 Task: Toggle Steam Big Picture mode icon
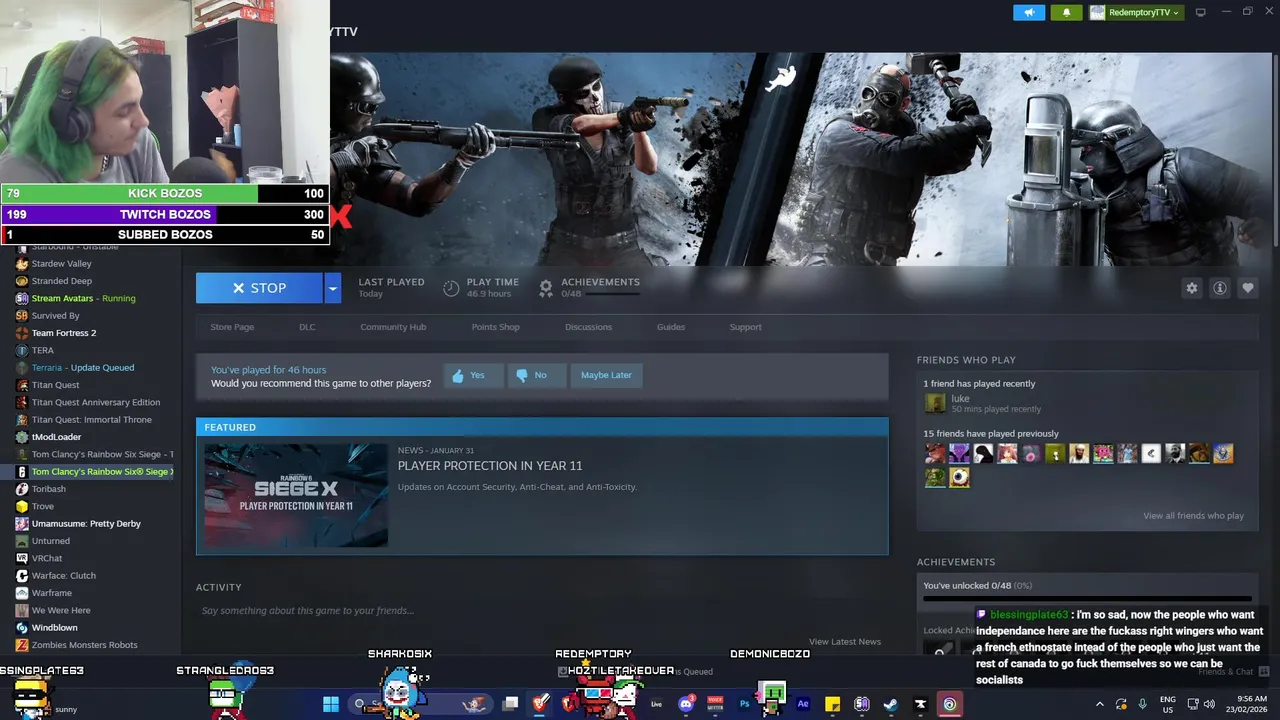coord(1201,12)
